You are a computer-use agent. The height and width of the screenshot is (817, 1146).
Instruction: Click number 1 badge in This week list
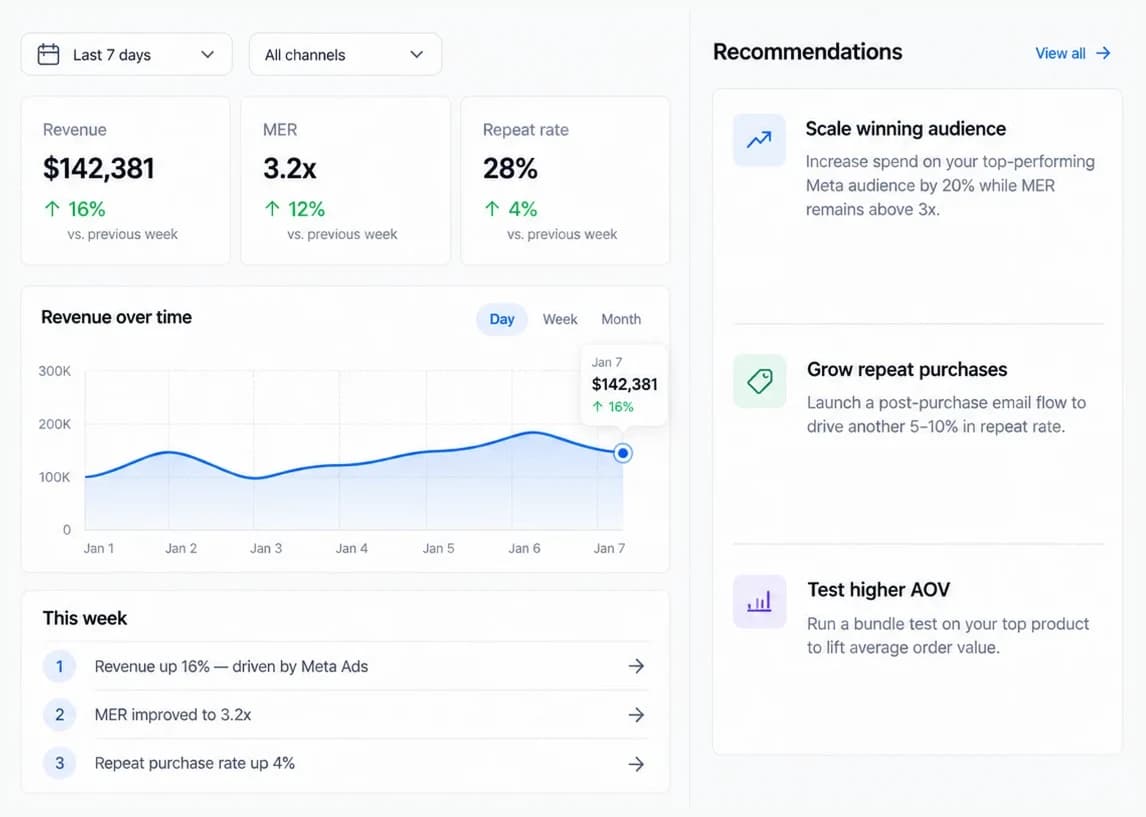[x=59, y=666]
